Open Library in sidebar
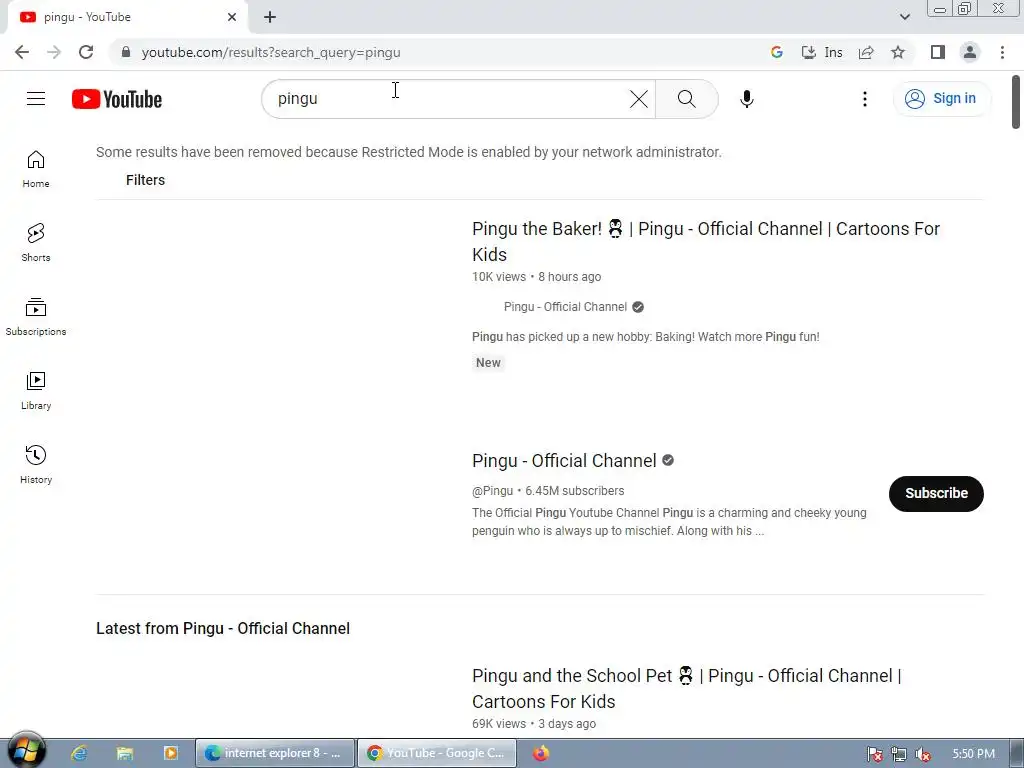 36,391
